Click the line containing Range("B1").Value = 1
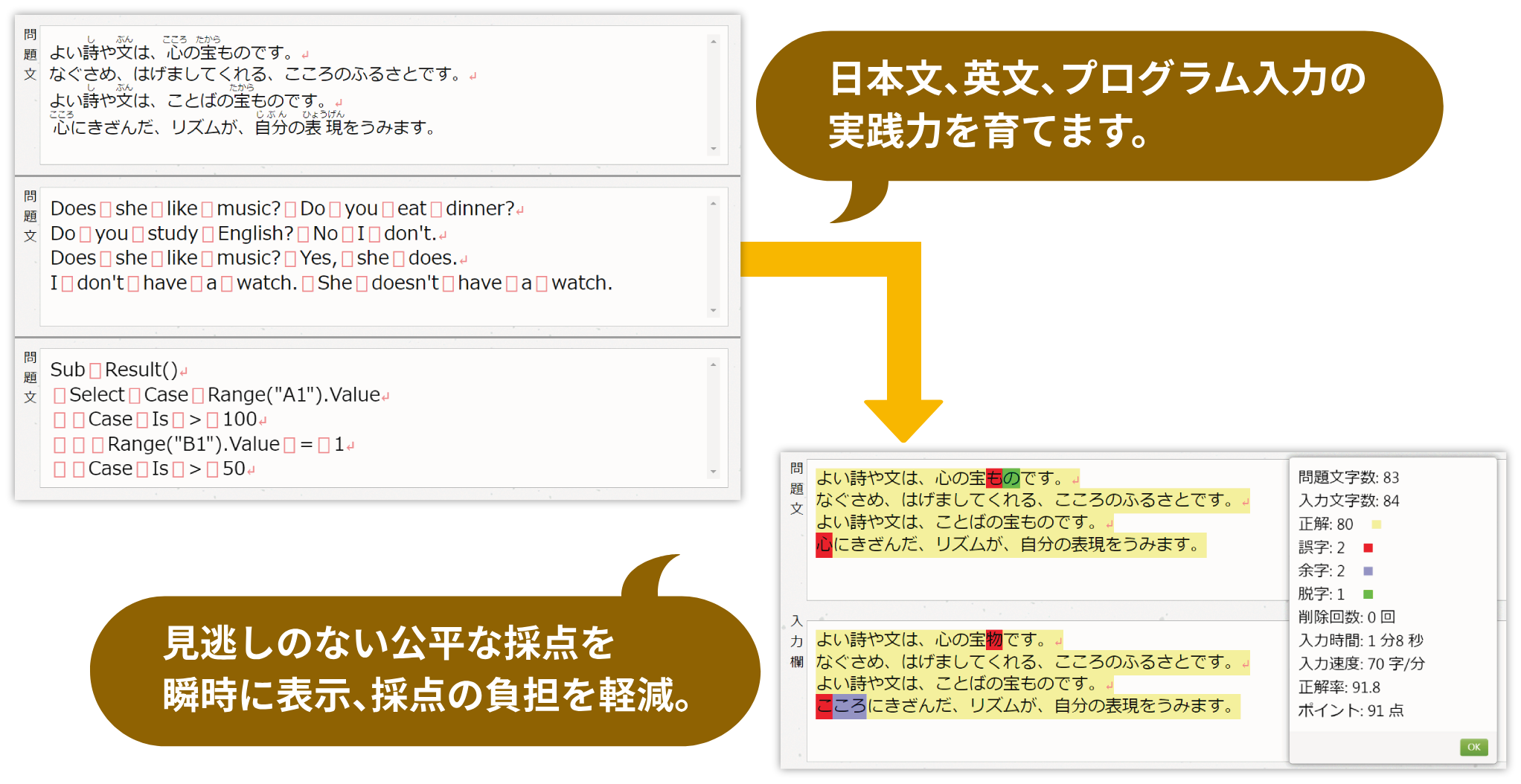1521x784 pixels. pyautogui.click(x=203, y=445)
